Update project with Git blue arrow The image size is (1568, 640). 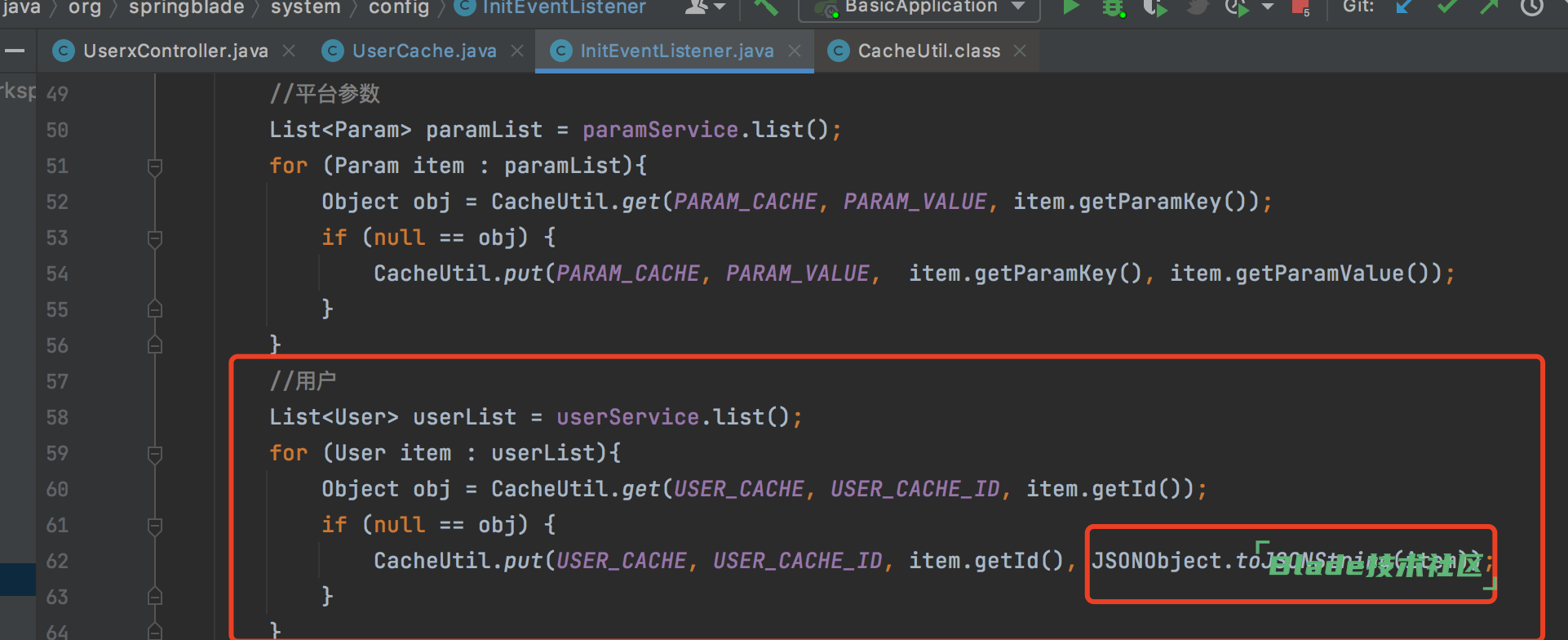pos(1404,7)
